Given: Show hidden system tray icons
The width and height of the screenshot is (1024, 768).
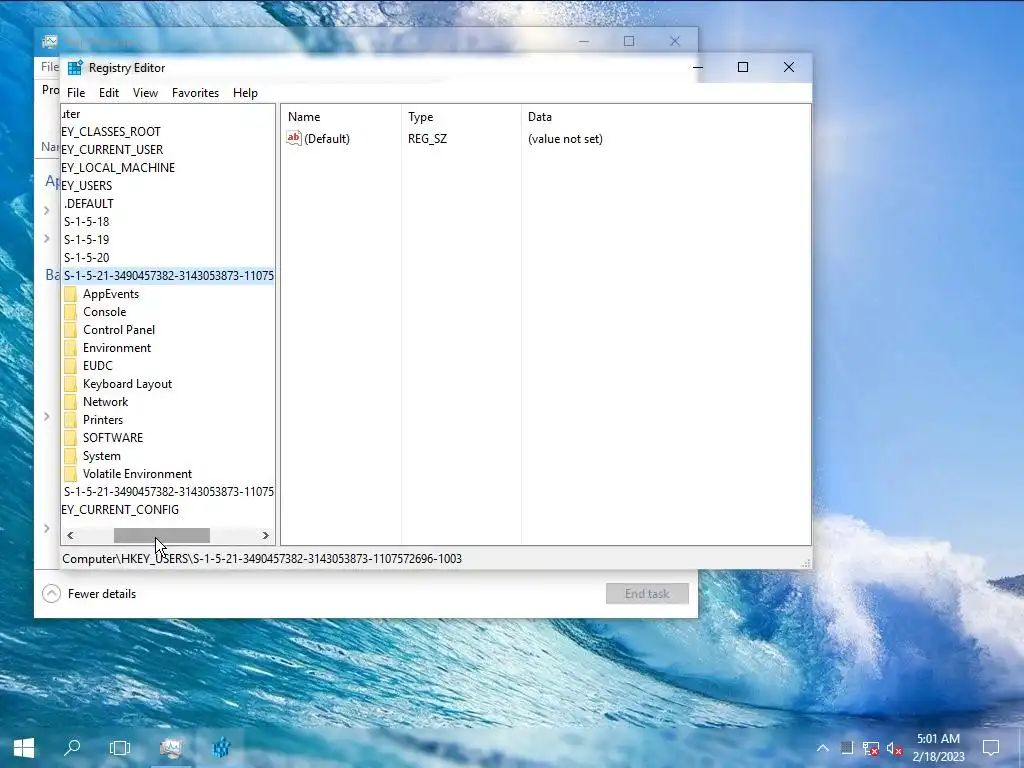Looking at the screenshot, I should [x=822, y=748].
